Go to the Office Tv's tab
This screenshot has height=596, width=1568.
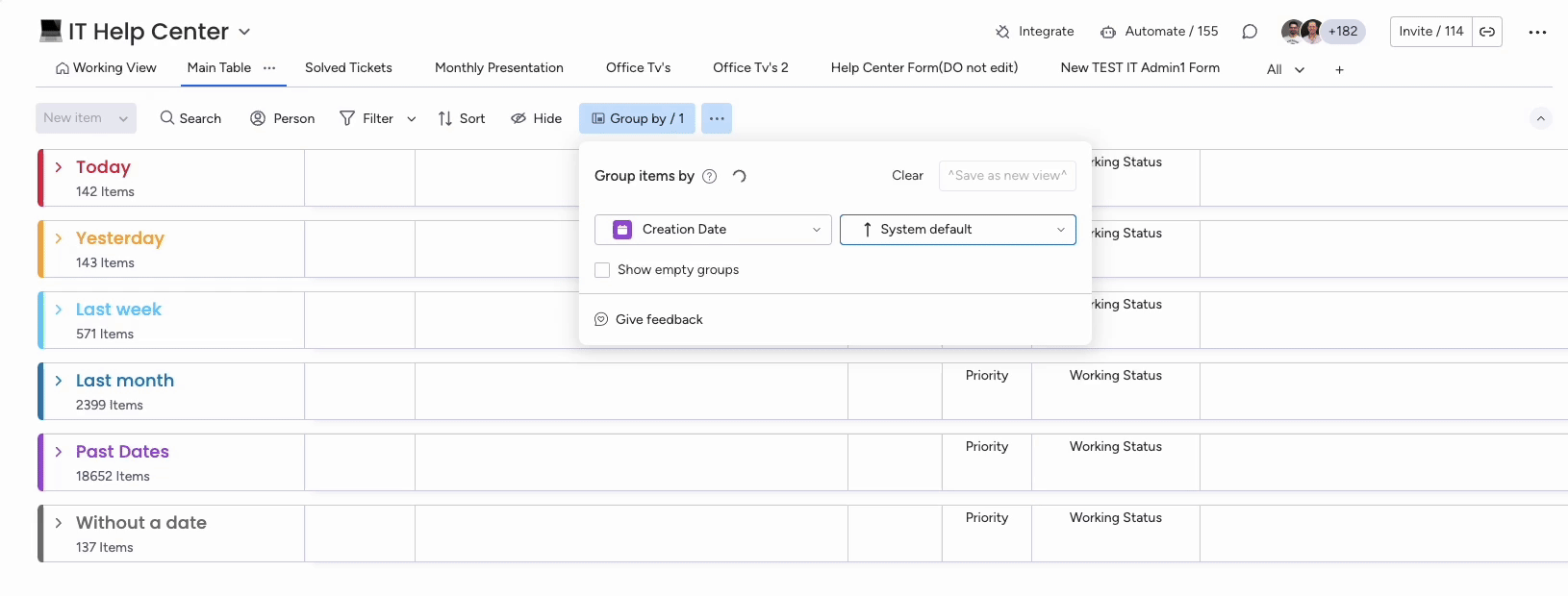coord(639,68)
